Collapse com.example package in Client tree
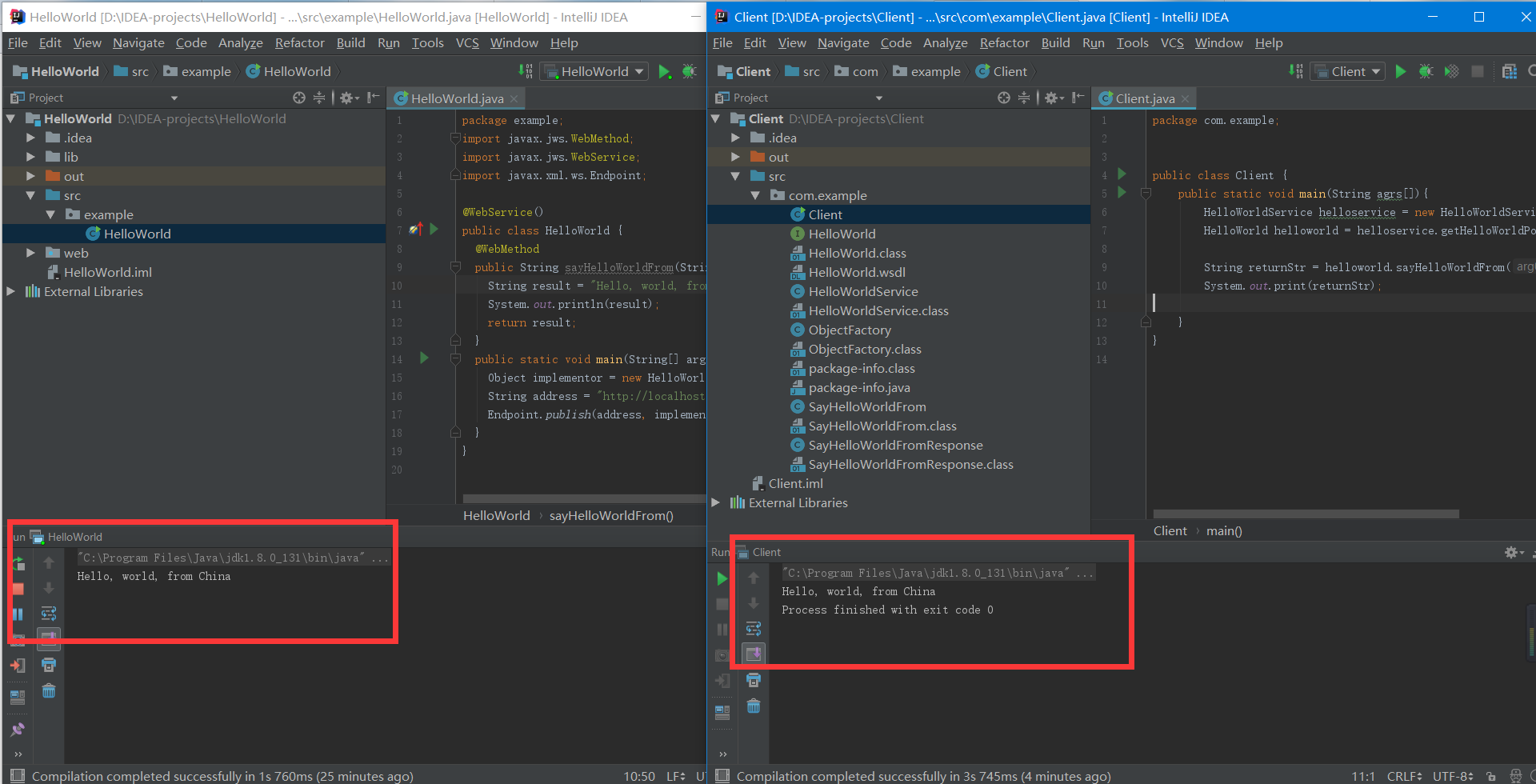This screenshot has width=1536, height=784. point(755,195)
